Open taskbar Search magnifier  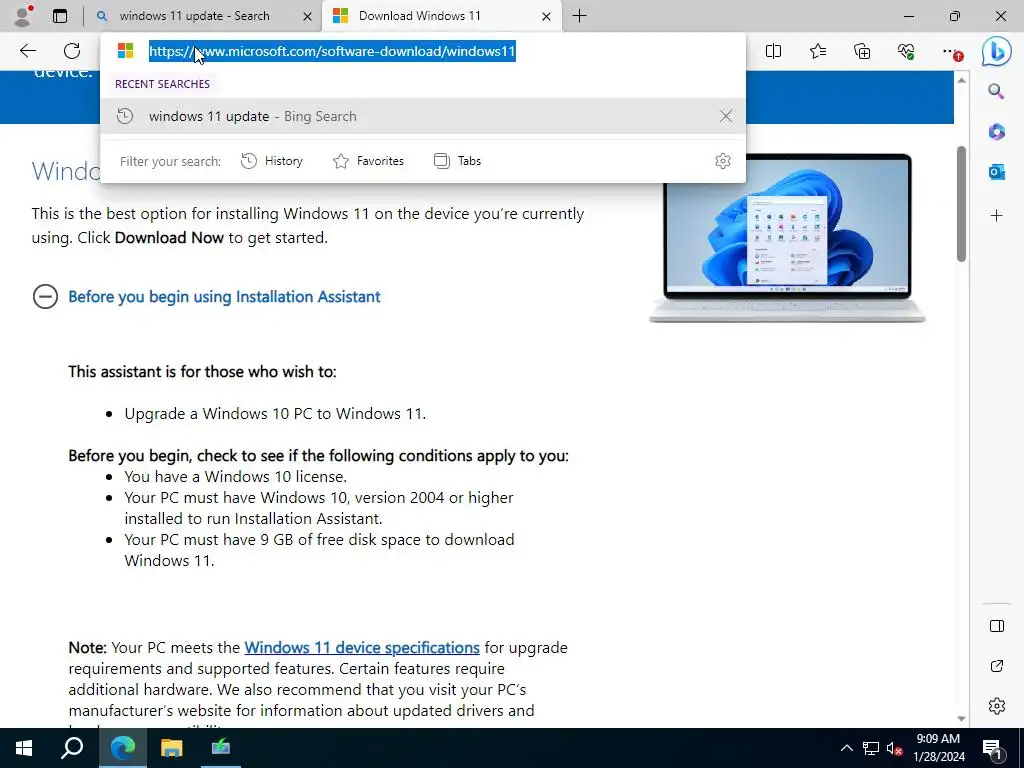click(x=72, y=748)
